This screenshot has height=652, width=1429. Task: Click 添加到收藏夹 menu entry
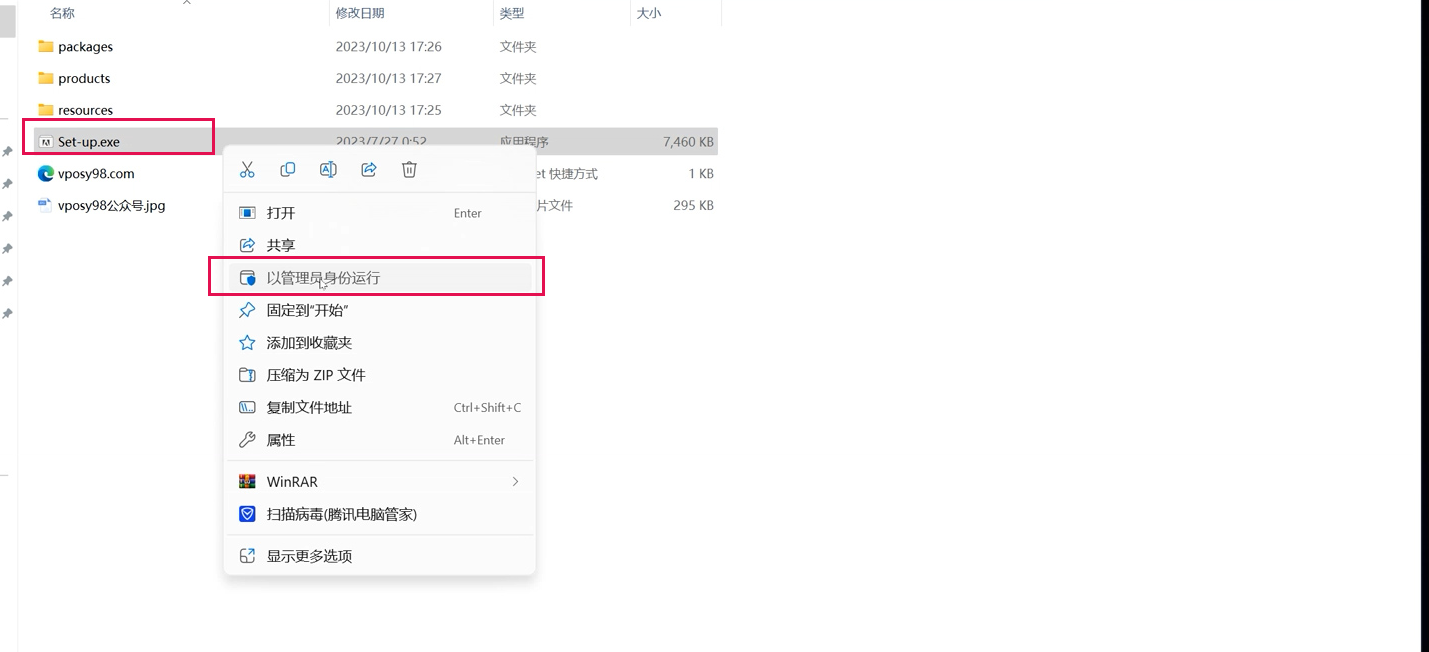click(309, 343)
